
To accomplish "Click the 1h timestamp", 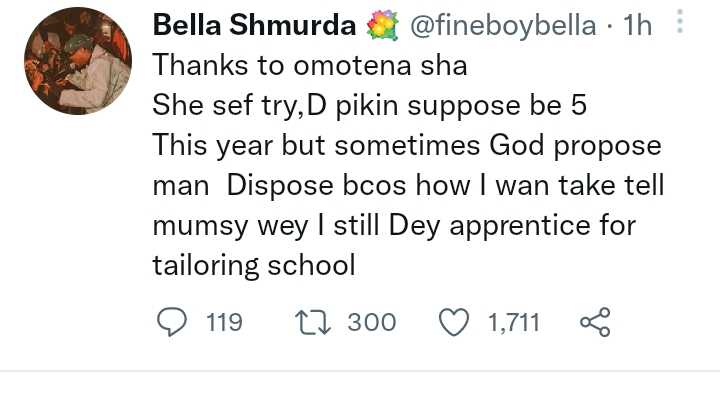I will (x=637, y=28).
